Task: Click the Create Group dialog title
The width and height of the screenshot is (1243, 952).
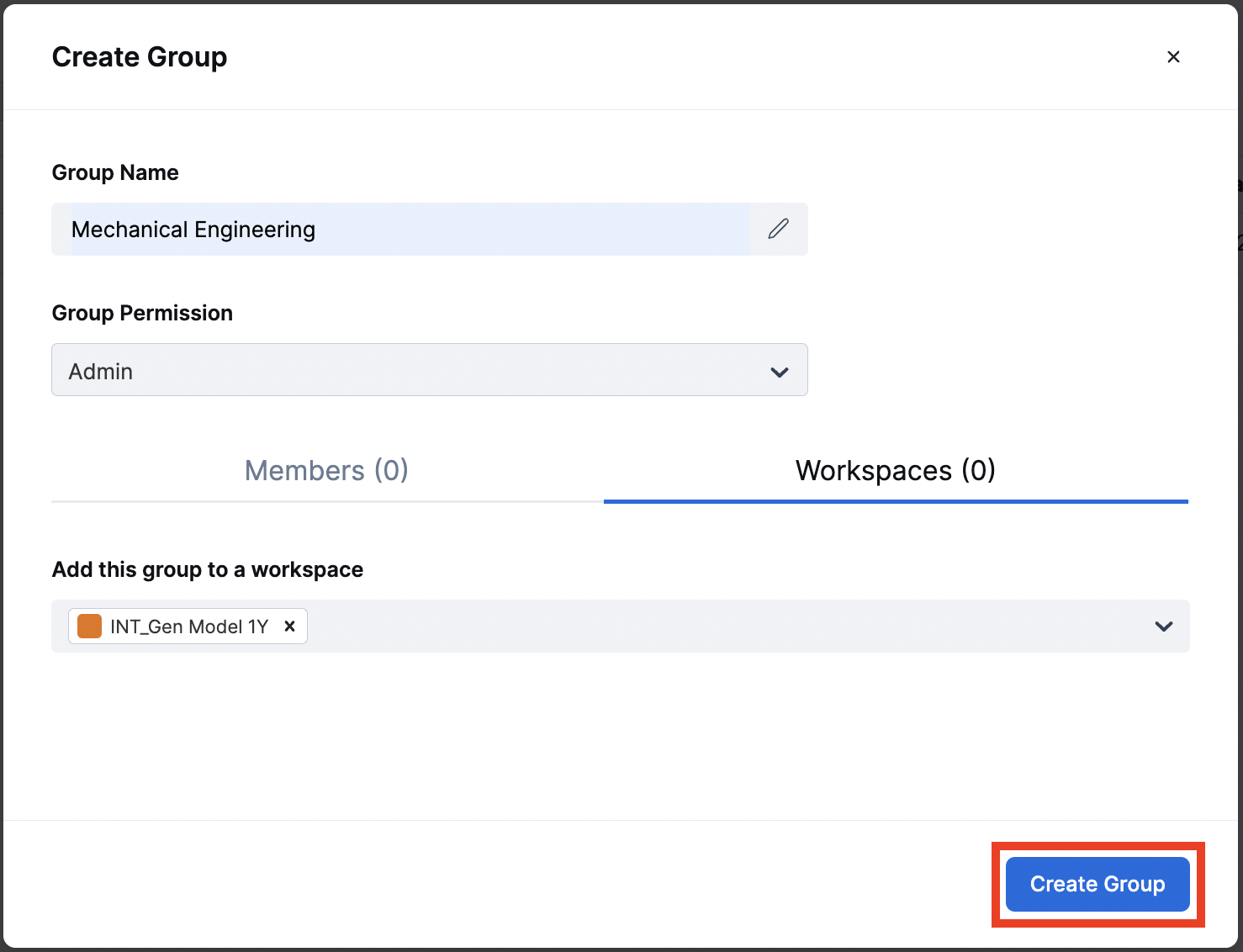Action: tap(140, 57)
